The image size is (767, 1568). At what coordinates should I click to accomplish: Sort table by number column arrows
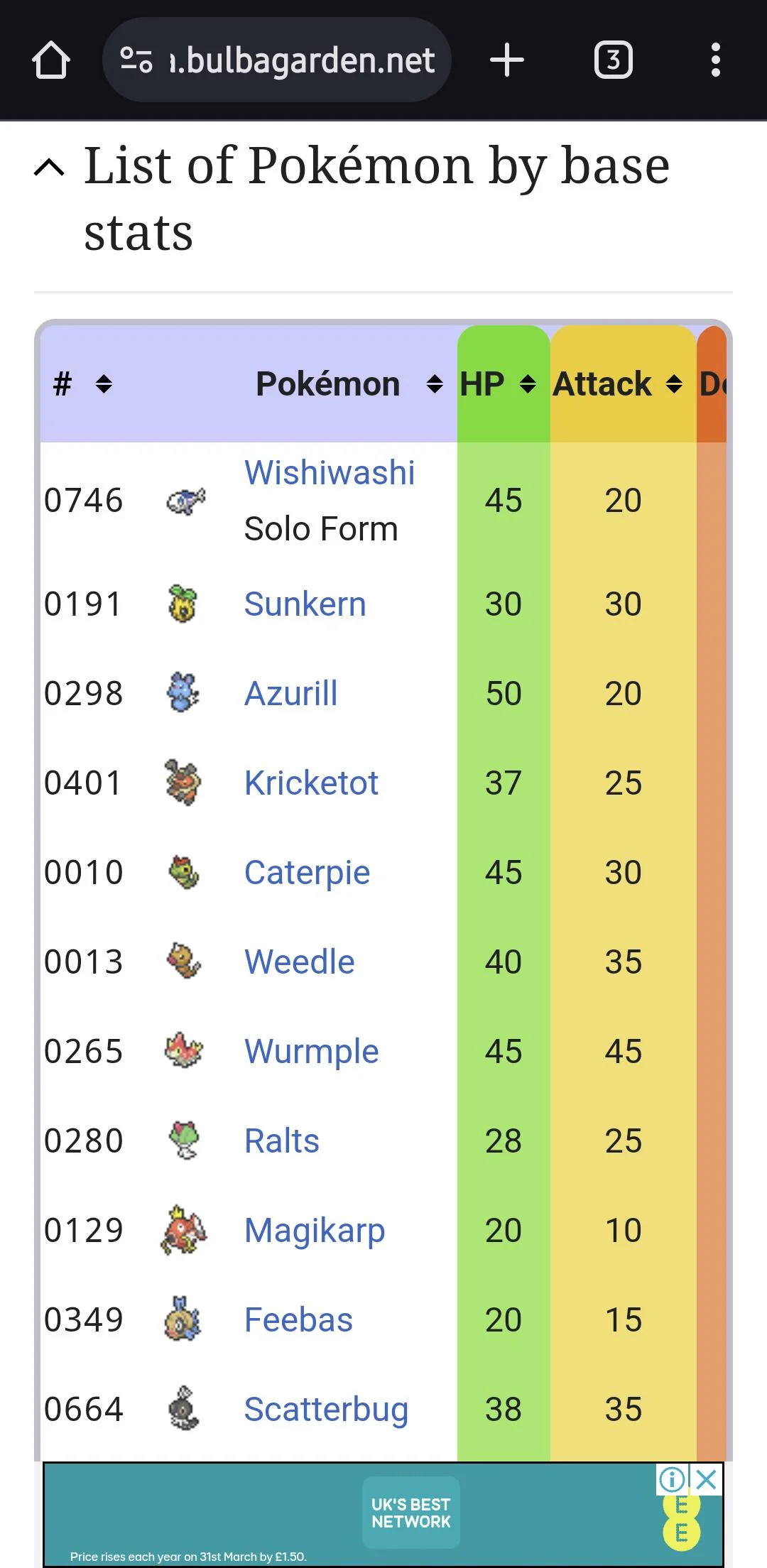(x=104, y=384)
